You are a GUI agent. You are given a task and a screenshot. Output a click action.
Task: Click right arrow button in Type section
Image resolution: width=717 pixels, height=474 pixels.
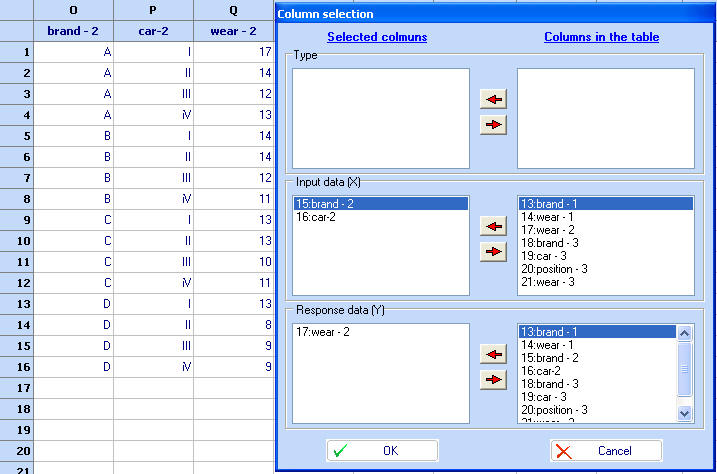point(493,125)
